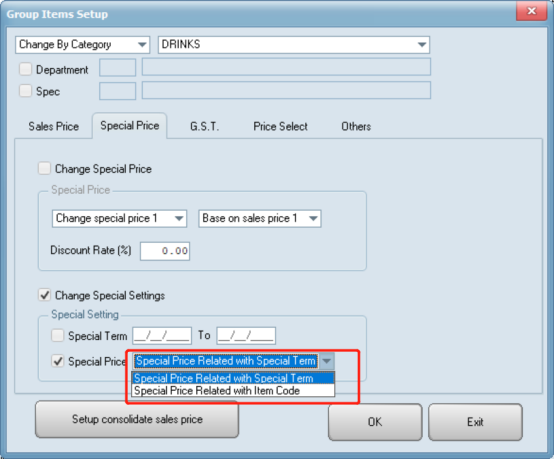
Task: Go to the Price Select tab
Action: click(281, 126)
